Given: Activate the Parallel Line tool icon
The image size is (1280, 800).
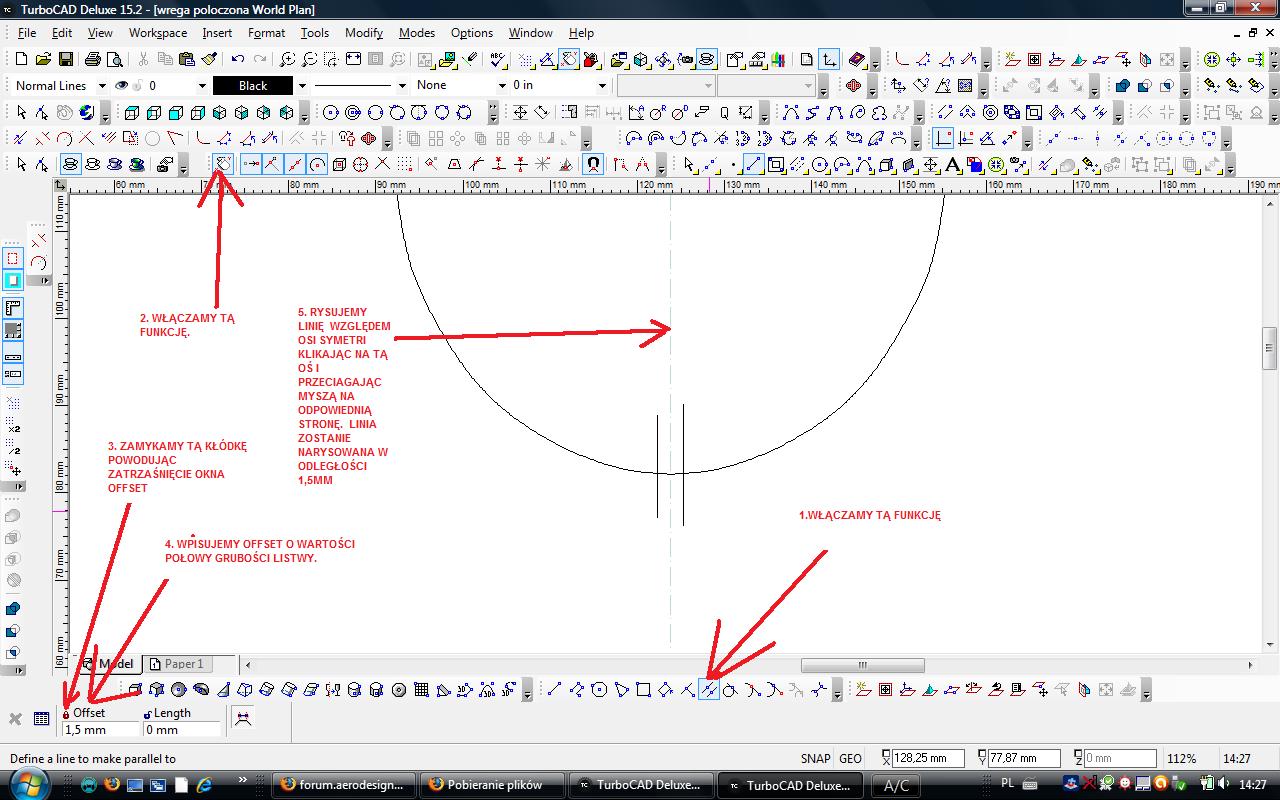Looking at the screenshot, I should pos(709,690).
